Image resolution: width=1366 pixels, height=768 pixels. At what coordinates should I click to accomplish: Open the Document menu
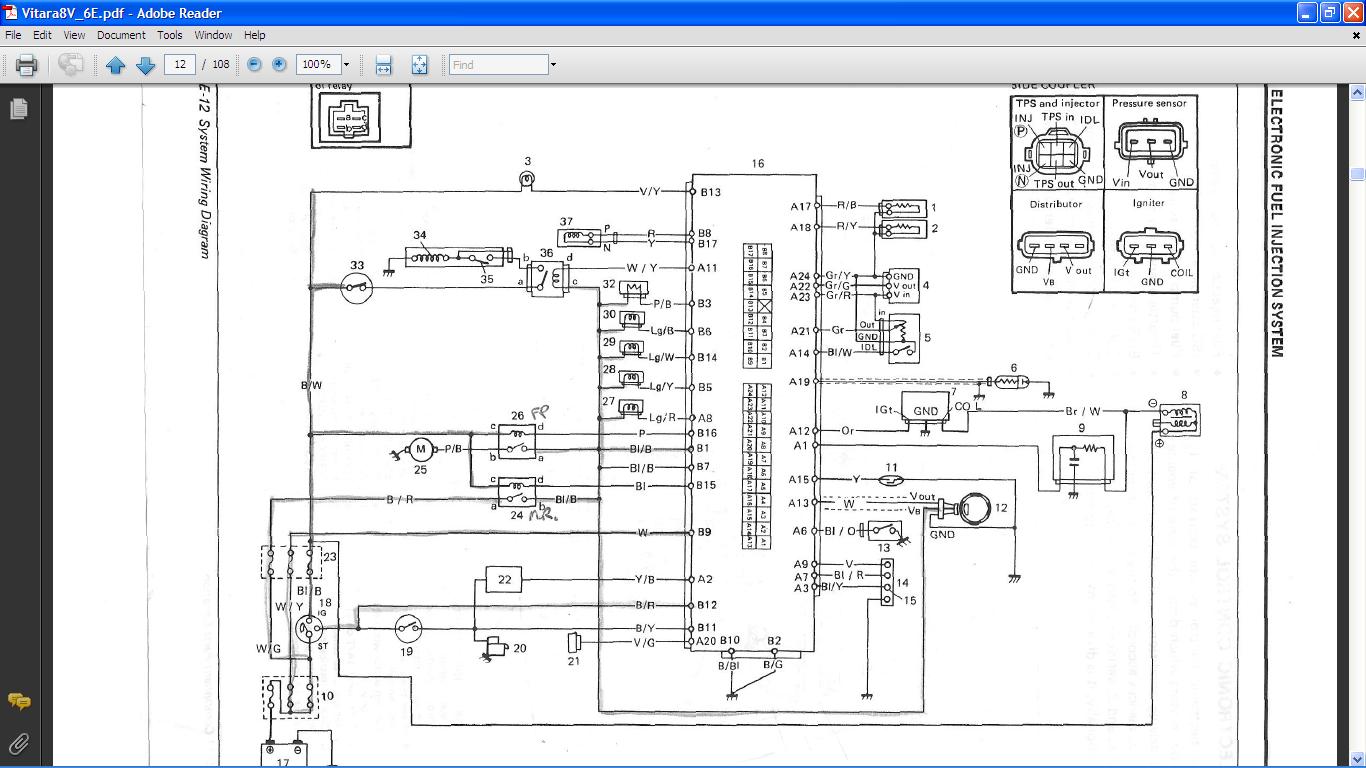coord(121,35)
